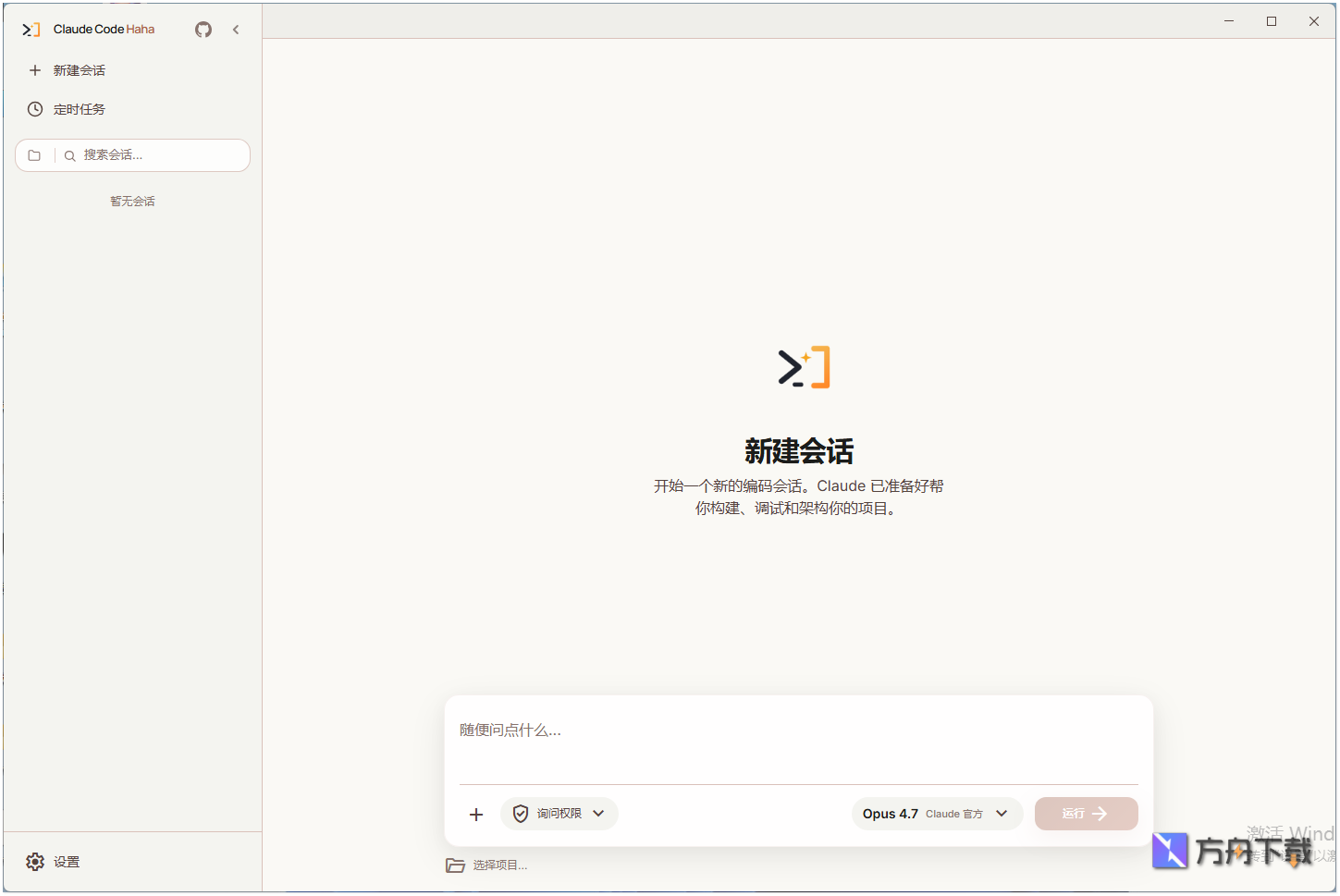1340x896 pixels.
Task: Click the plus icon next to 新建会话
Action: point(35,69)
